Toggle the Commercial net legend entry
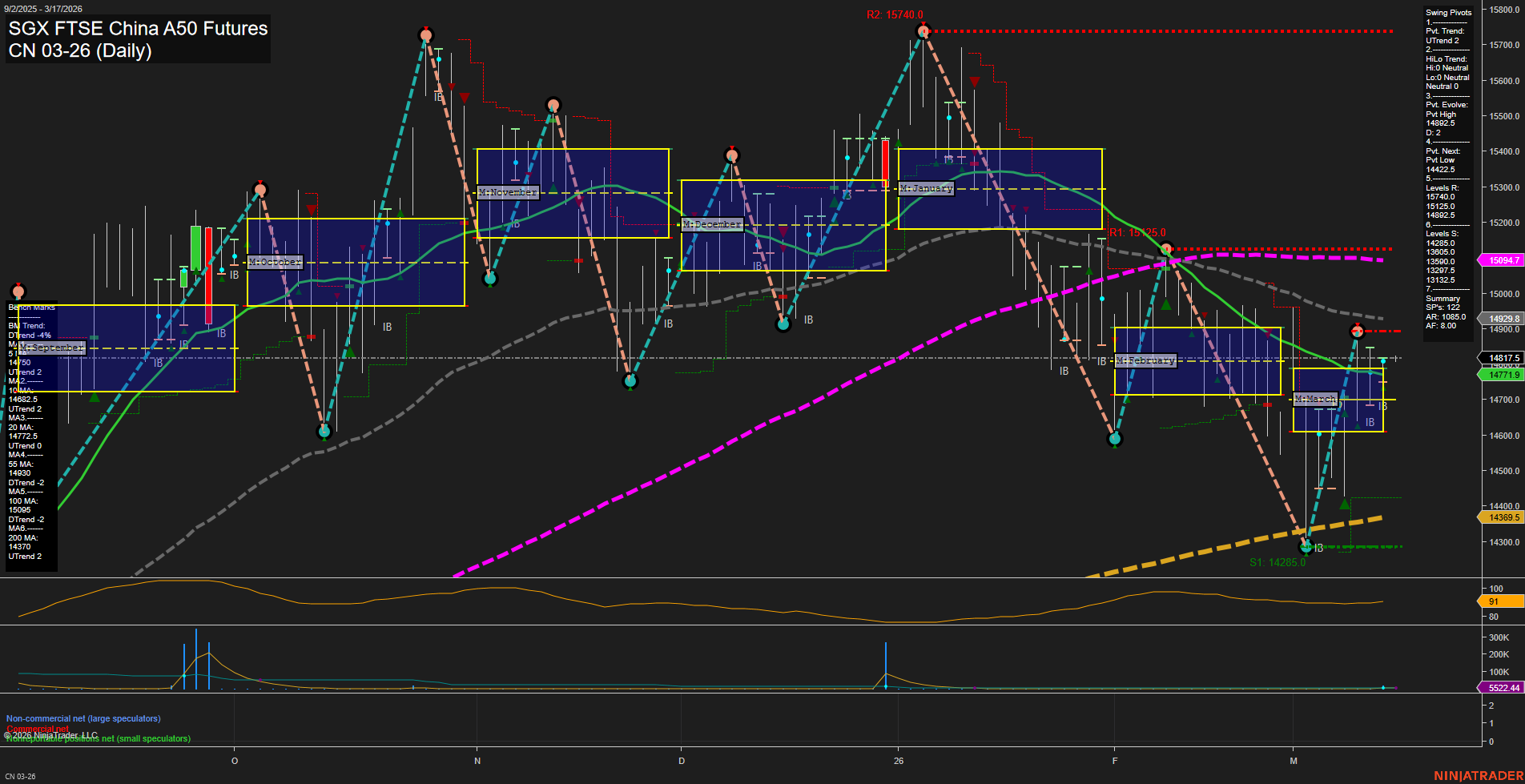This screenshot has height=784, width=1525. (x=36, y=729)
